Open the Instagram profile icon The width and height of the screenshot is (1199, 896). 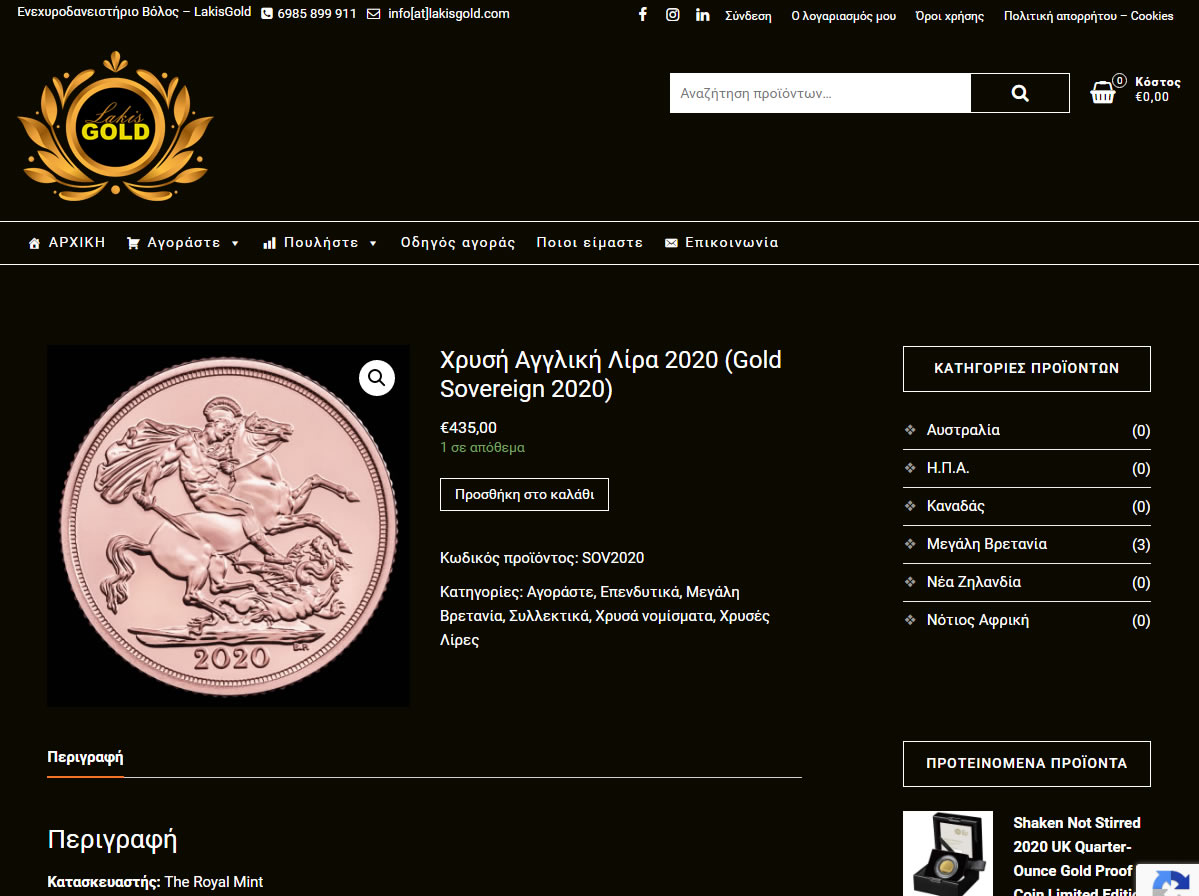[x=672, y=15]
